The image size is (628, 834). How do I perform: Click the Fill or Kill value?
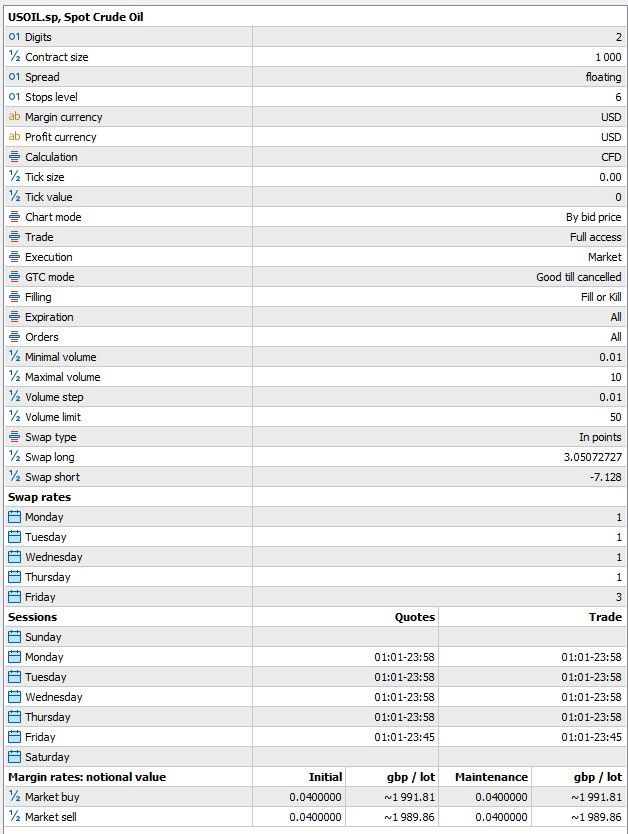pyautogui.click(x=601, y=297)
